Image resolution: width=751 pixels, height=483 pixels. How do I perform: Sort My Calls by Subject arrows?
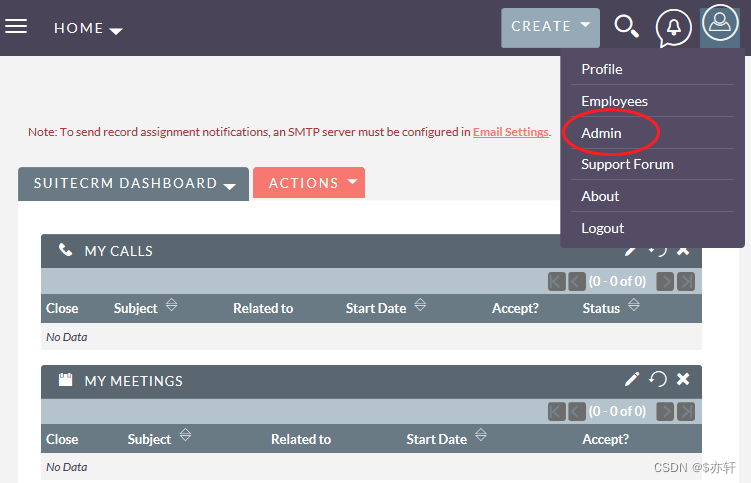click(x=171, y=305)
